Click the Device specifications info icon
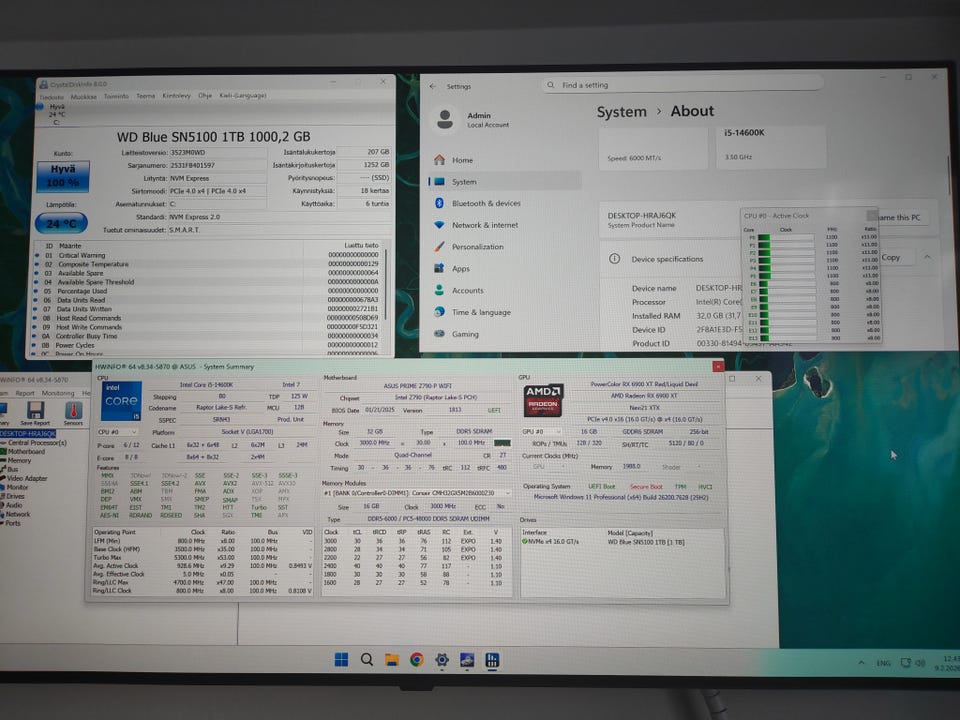The image size is (960, 720). (x=614, y=258)
